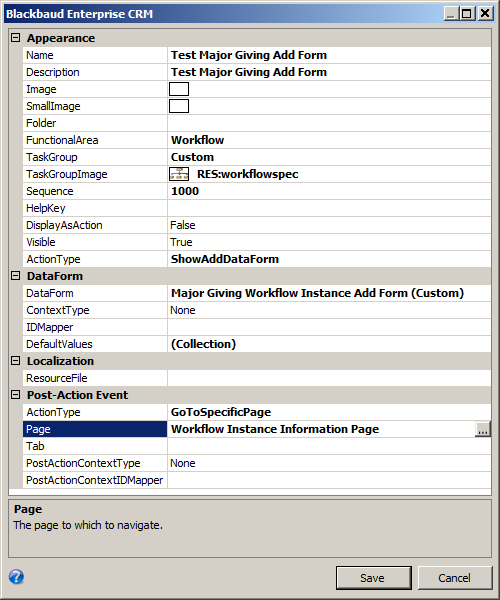The width and height of the screenshot is (500, 600).
Task: Close the Blackbaud Enterprise CRM dialog
Action: pyautogui.click(x=485, y=14)
